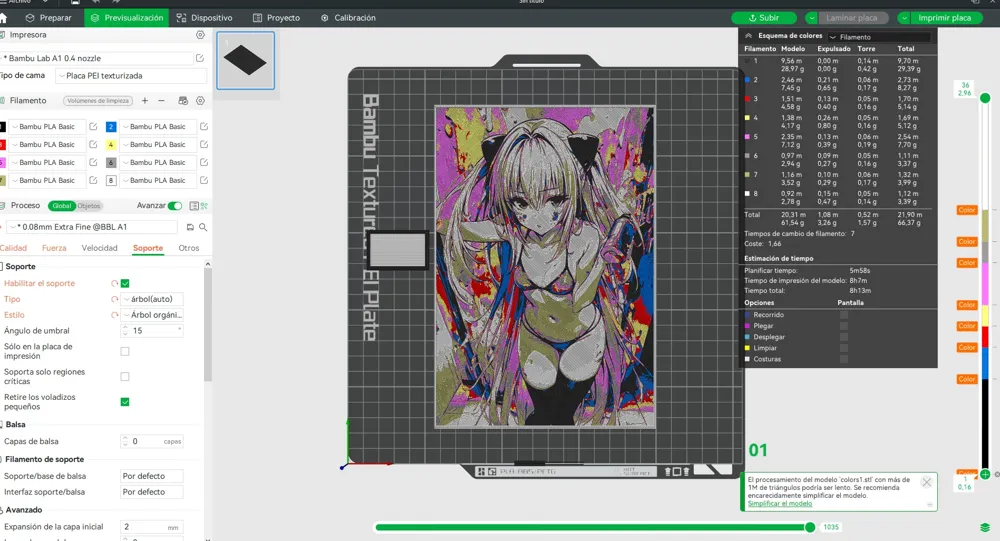Click the blue filament 2 color swatch

click(x=111, y=127)
